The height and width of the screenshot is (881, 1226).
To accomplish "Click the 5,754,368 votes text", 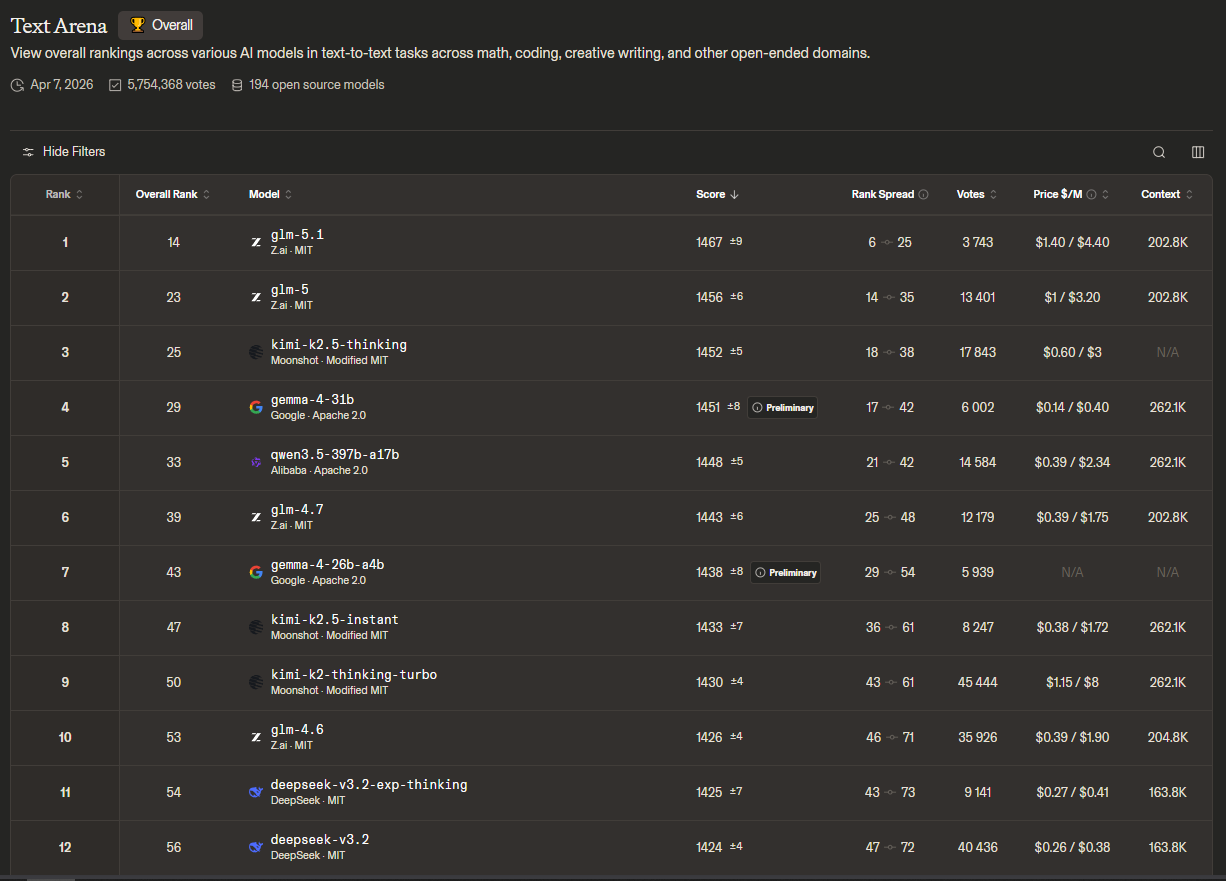I will [171, 85].
